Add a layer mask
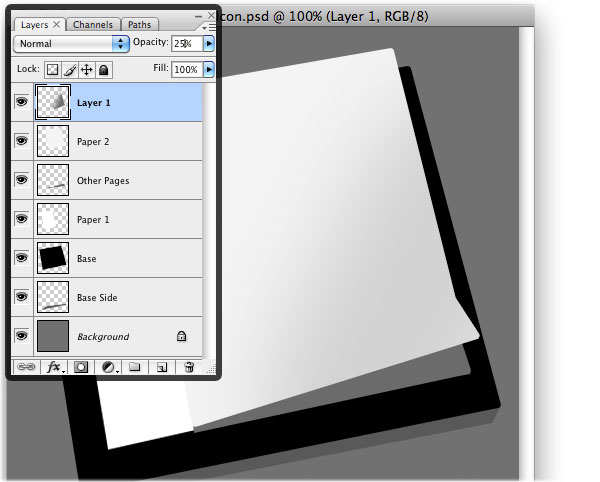 point(81,367)
